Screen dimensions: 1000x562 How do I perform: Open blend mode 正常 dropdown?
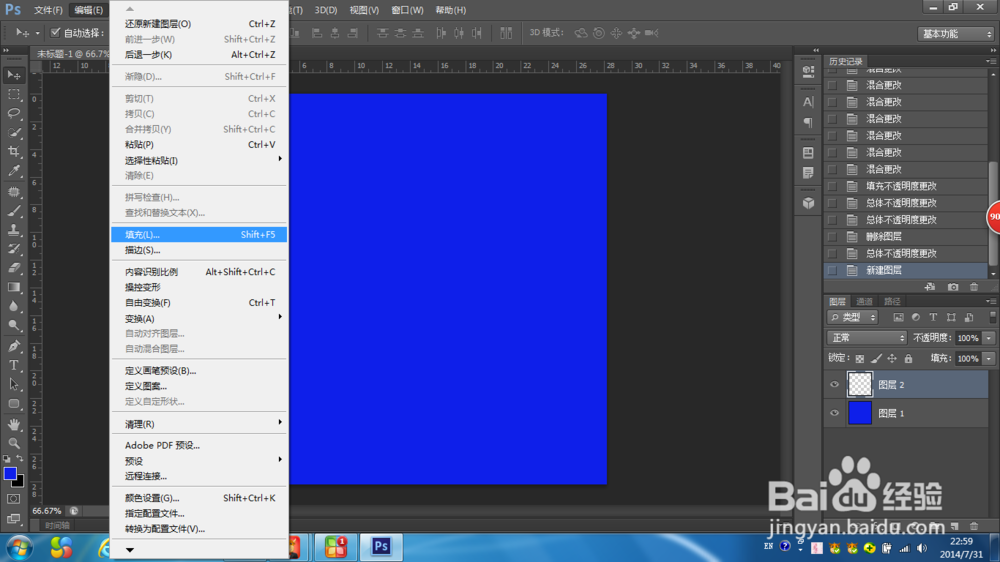click(867, 337)
